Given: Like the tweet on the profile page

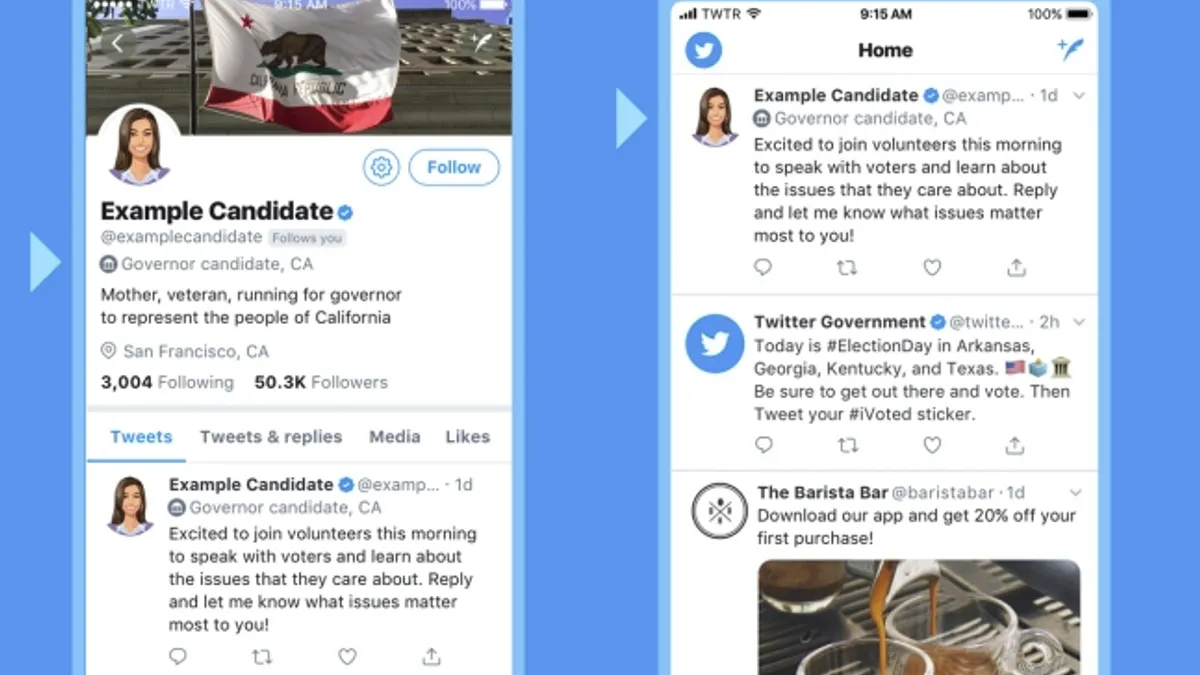Looking at the screenshot, I should [347, 656].
